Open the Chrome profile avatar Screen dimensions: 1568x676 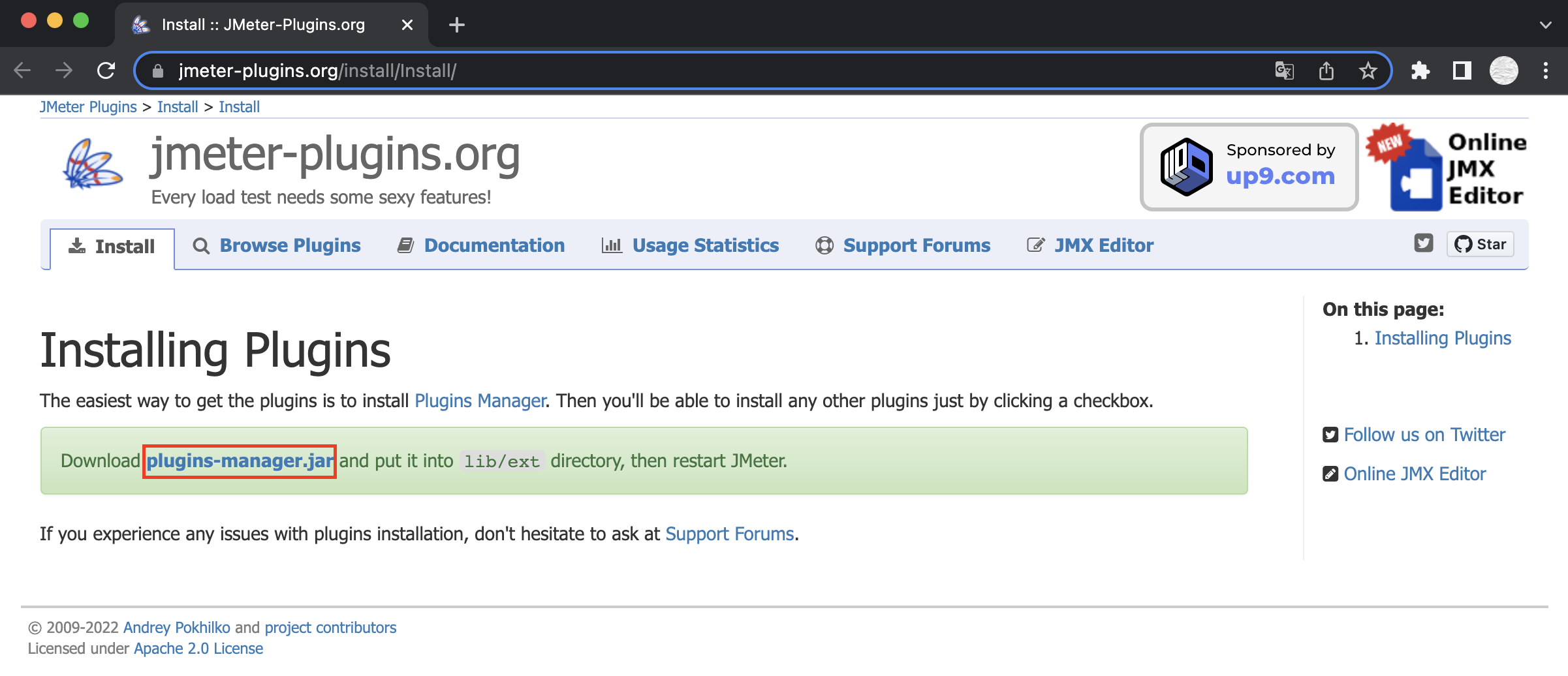pyautogui.click(x=1503, y=70)
